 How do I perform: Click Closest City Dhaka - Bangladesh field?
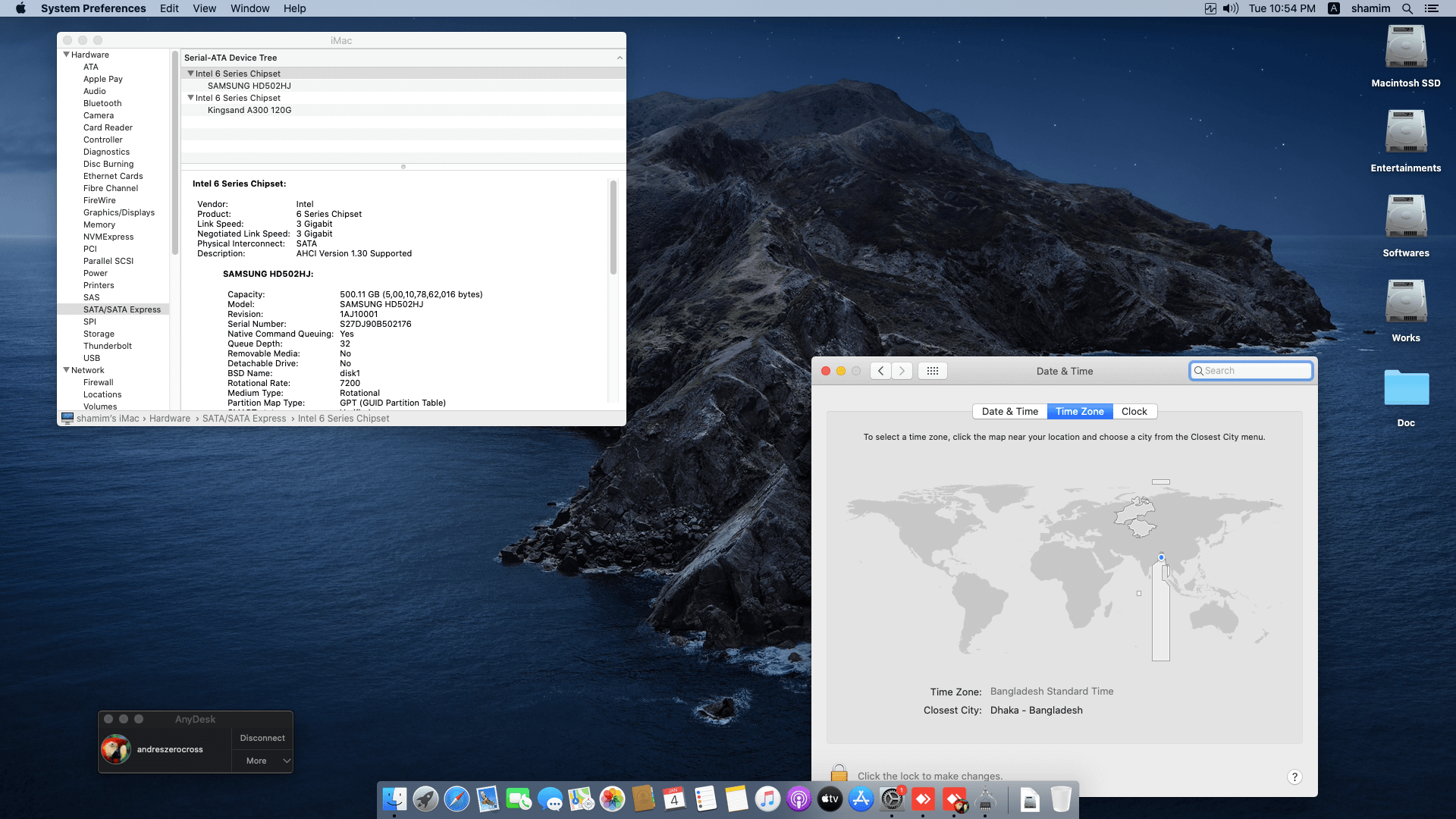1036,711
